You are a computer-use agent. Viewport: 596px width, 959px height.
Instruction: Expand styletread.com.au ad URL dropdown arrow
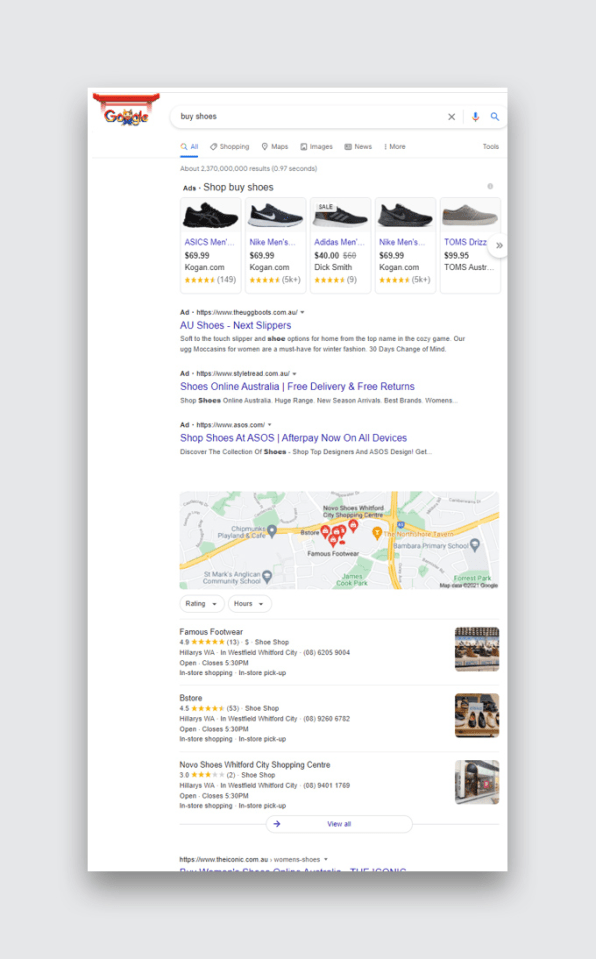click(x=294, y=374)
